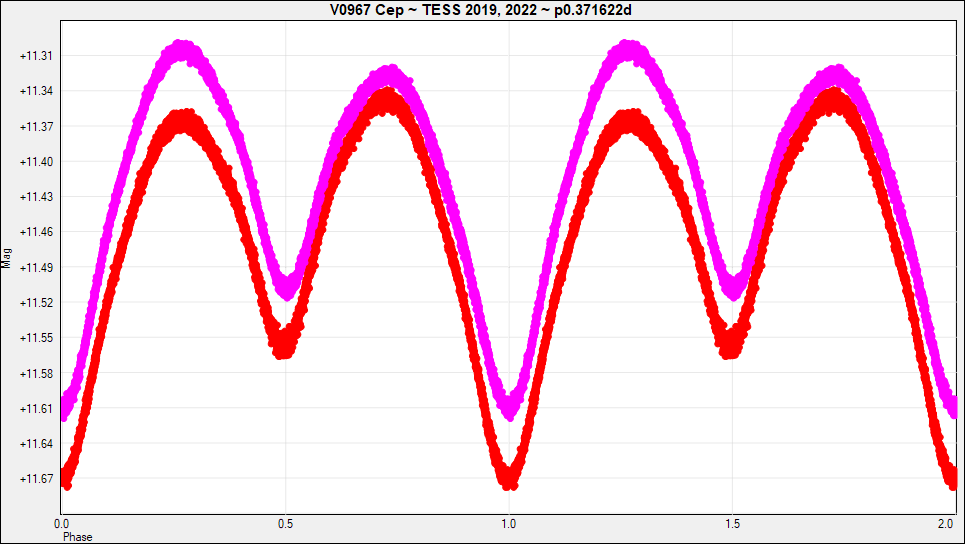The image size is (965, 544).
Task: Click the 0.0 phase tick label
Action: click(x=62, y=524)
